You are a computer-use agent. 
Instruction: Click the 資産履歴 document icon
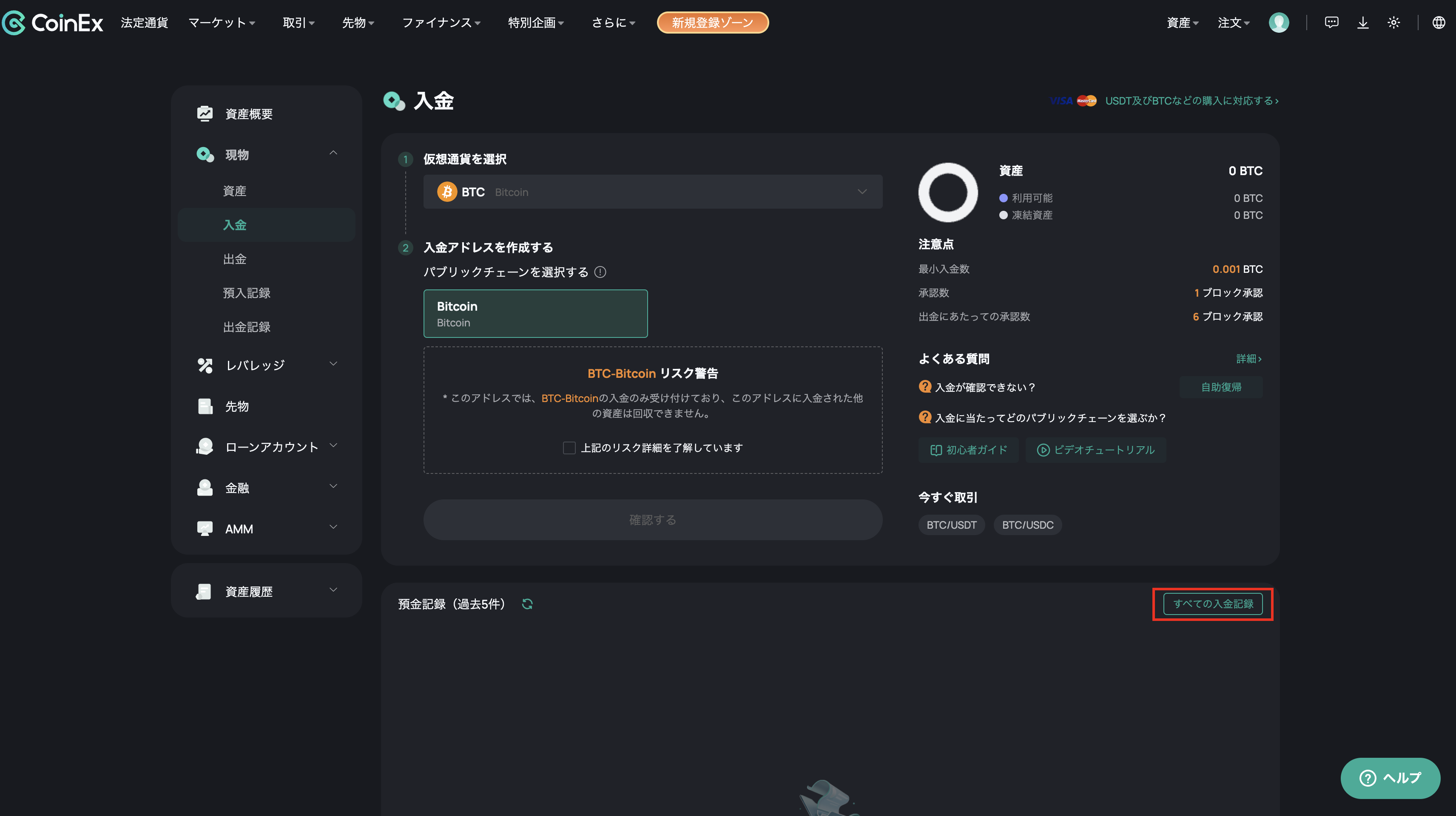click(x=204, y=591)
